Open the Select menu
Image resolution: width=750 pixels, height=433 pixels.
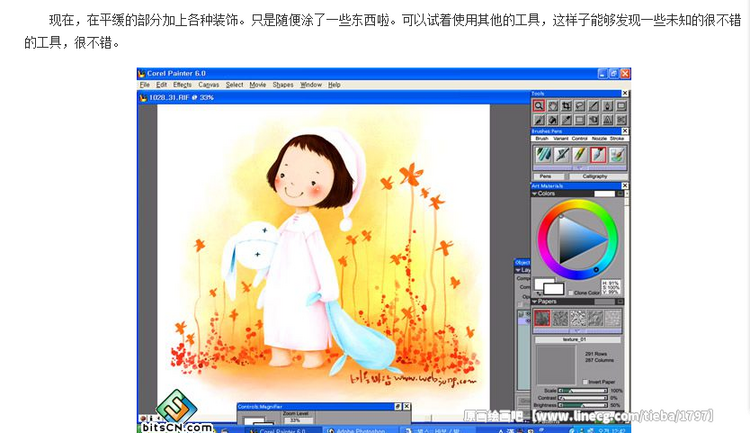pos(234,85)
